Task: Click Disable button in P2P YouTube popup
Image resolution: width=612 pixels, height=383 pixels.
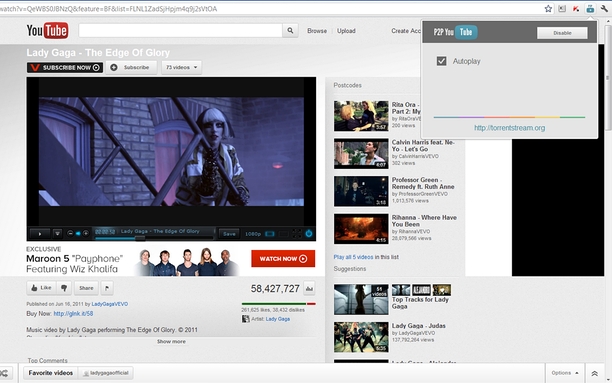Action: pos(562,33)
